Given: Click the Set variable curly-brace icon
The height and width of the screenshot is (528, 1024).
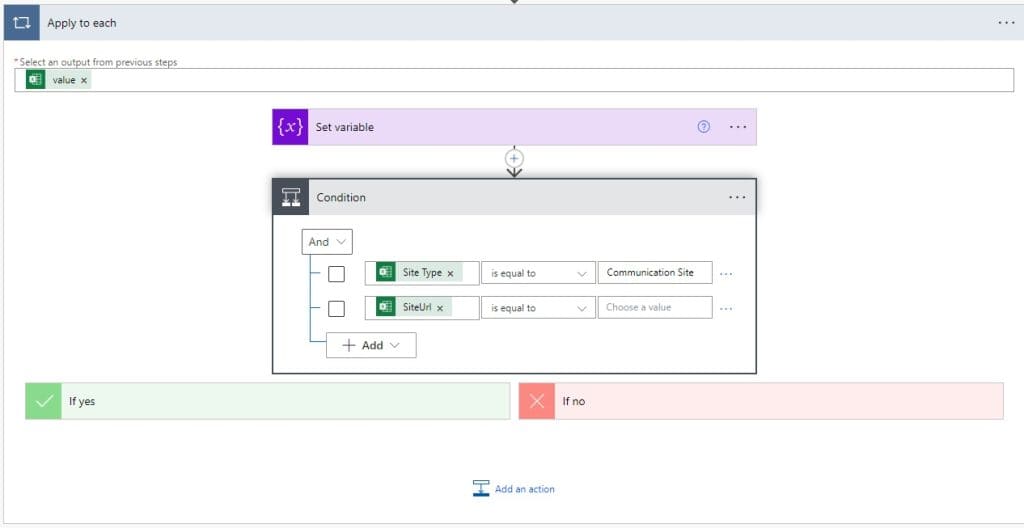Looking at the screenshot, I should click(290, 127).
